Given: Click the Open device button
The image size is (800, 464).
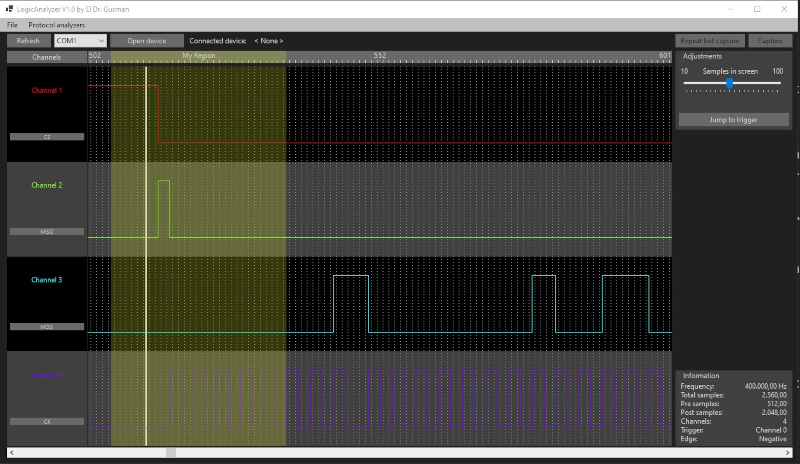Looking at the screenshot, I should point(146,41).
